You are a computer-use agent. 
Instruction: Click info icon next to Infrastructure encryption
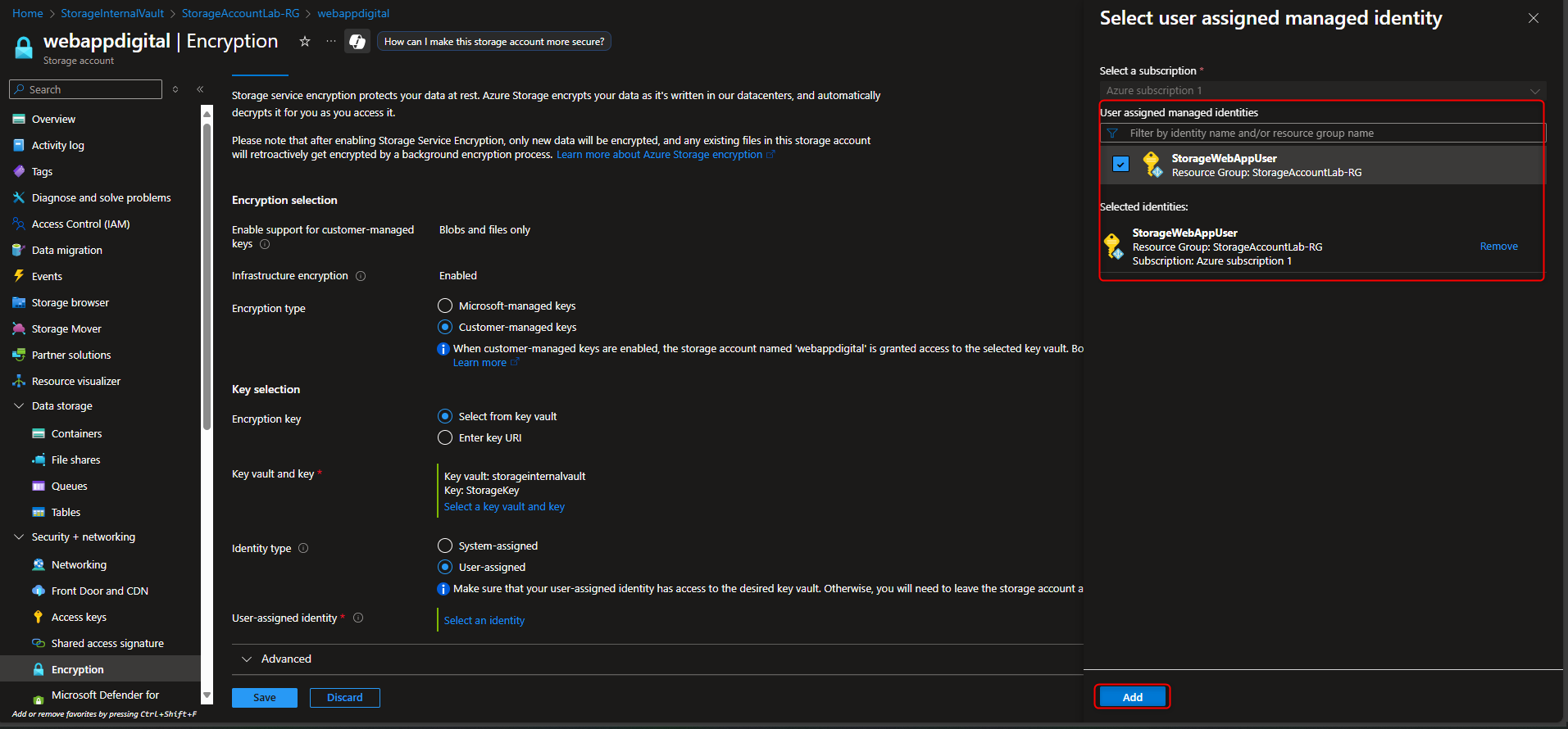pos(361,276)
